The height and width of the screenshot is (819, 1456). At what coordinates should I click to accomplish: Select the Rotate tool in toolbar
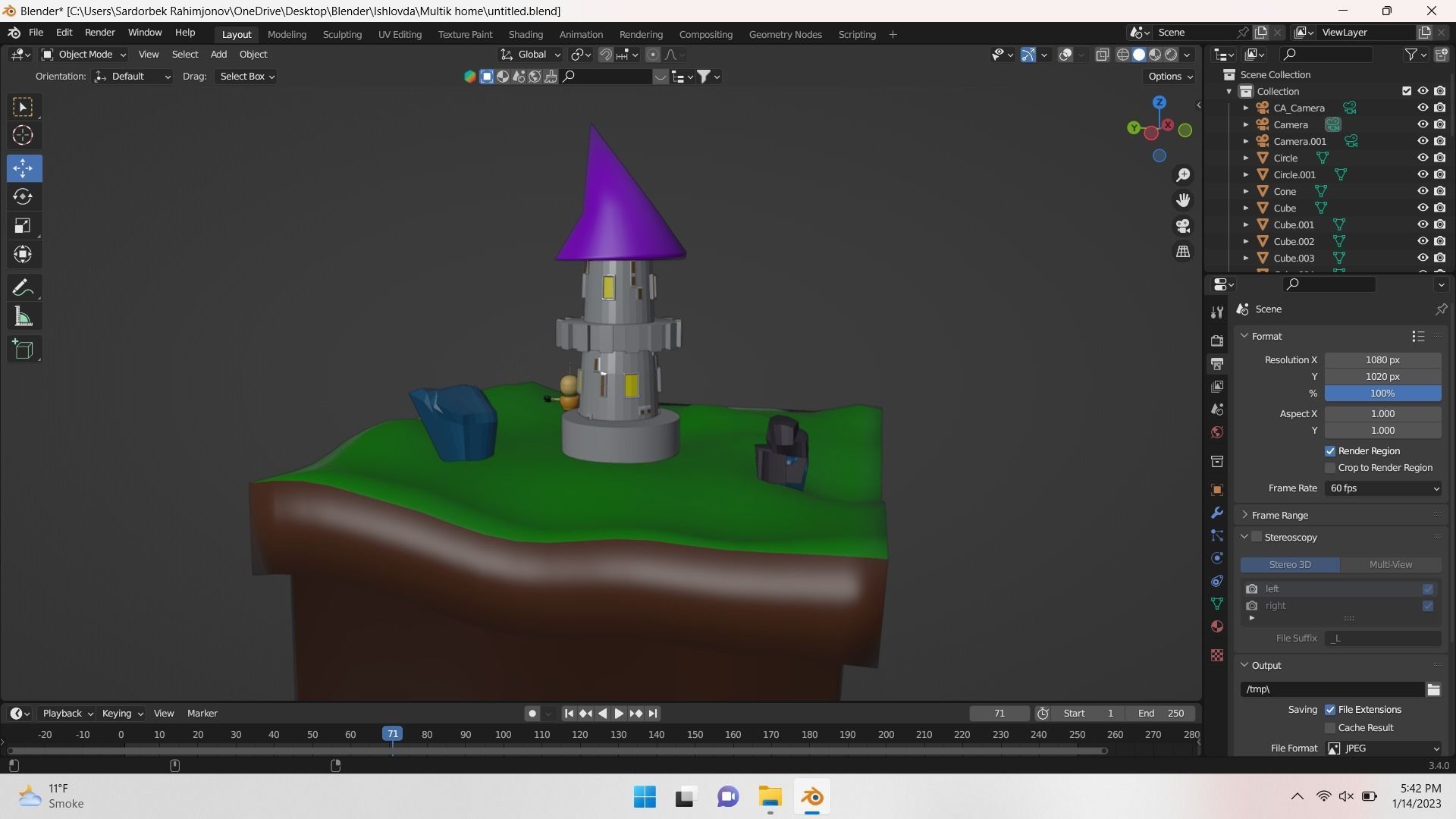(23, 197)
